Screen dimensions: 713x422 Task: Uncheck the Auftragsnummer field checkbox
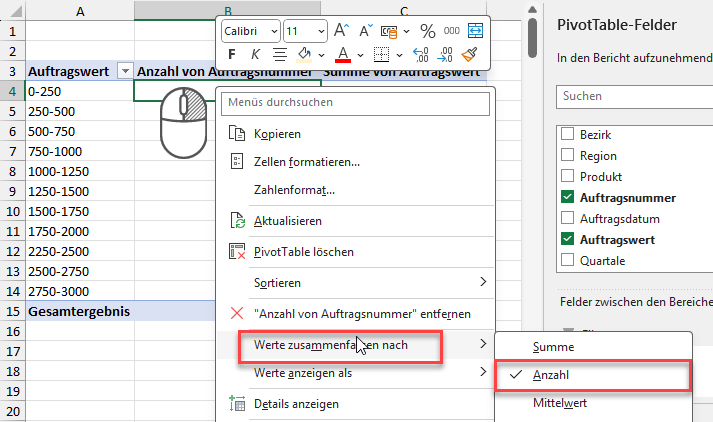click(x=568, y=198)
